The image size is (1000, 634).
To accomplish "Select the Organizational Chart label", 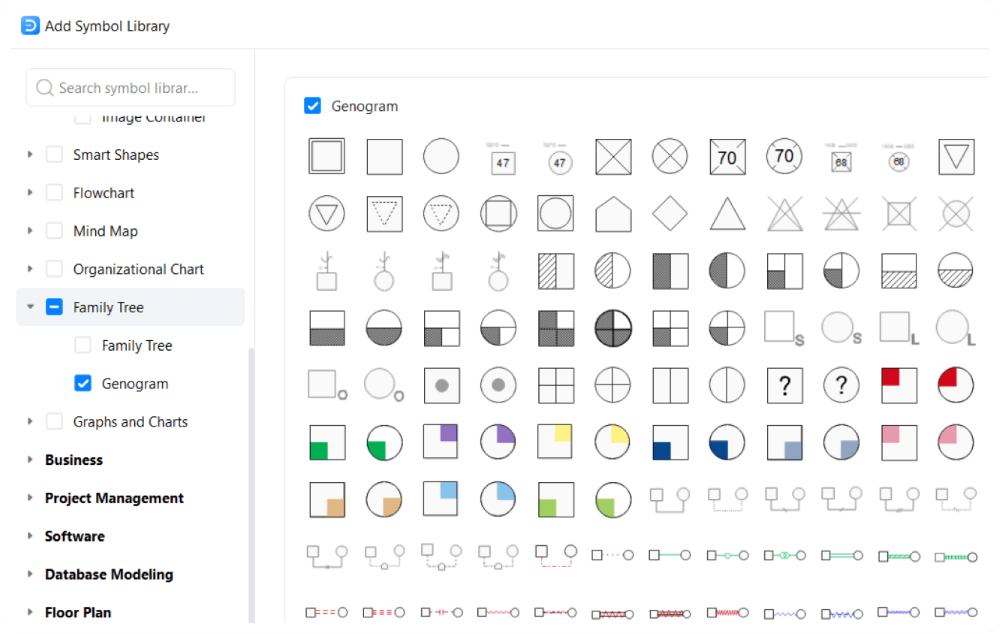I will 138,269.
